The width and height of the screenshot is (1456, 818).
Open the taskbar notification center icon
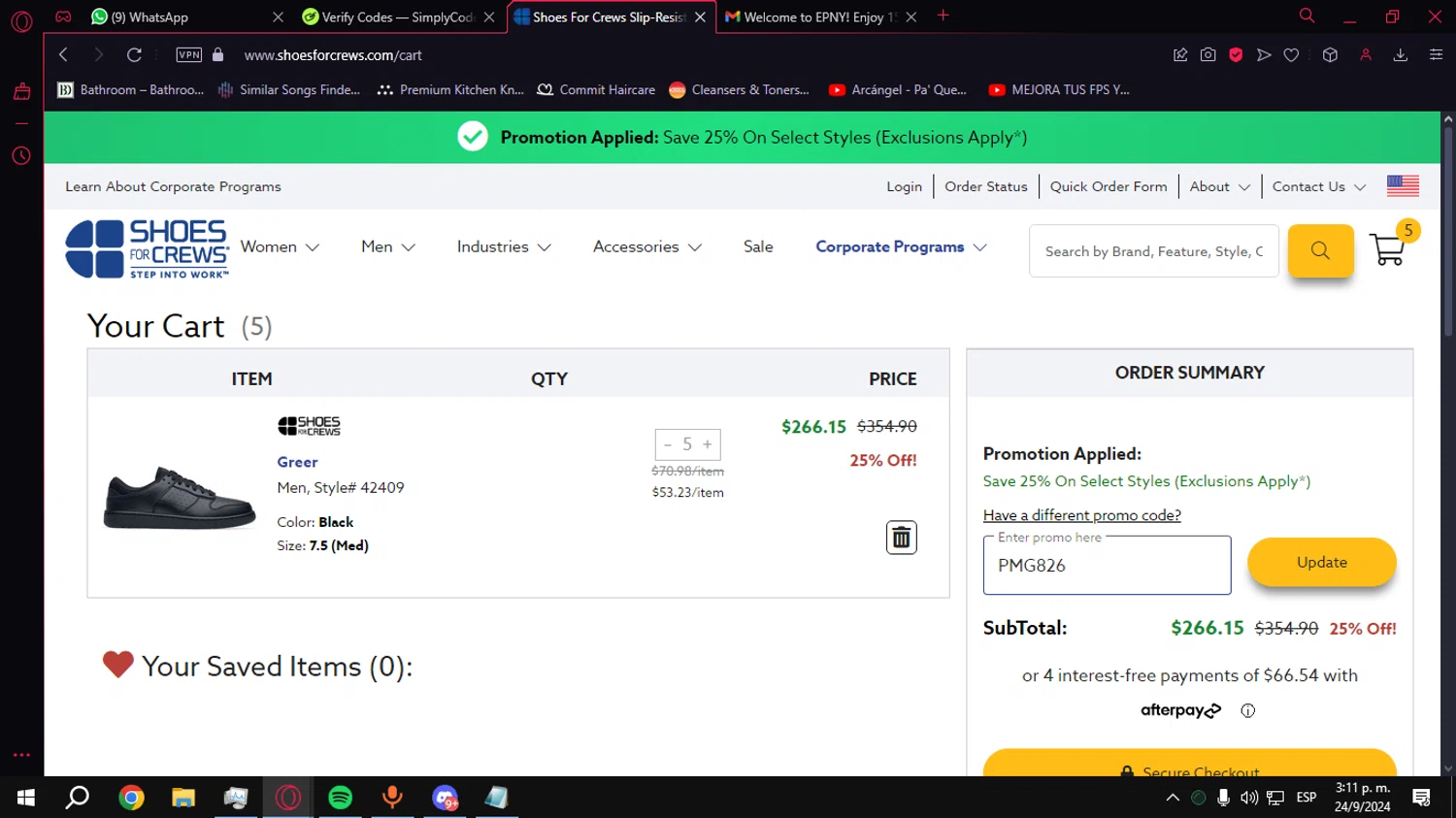click(x=1421, y=798)
